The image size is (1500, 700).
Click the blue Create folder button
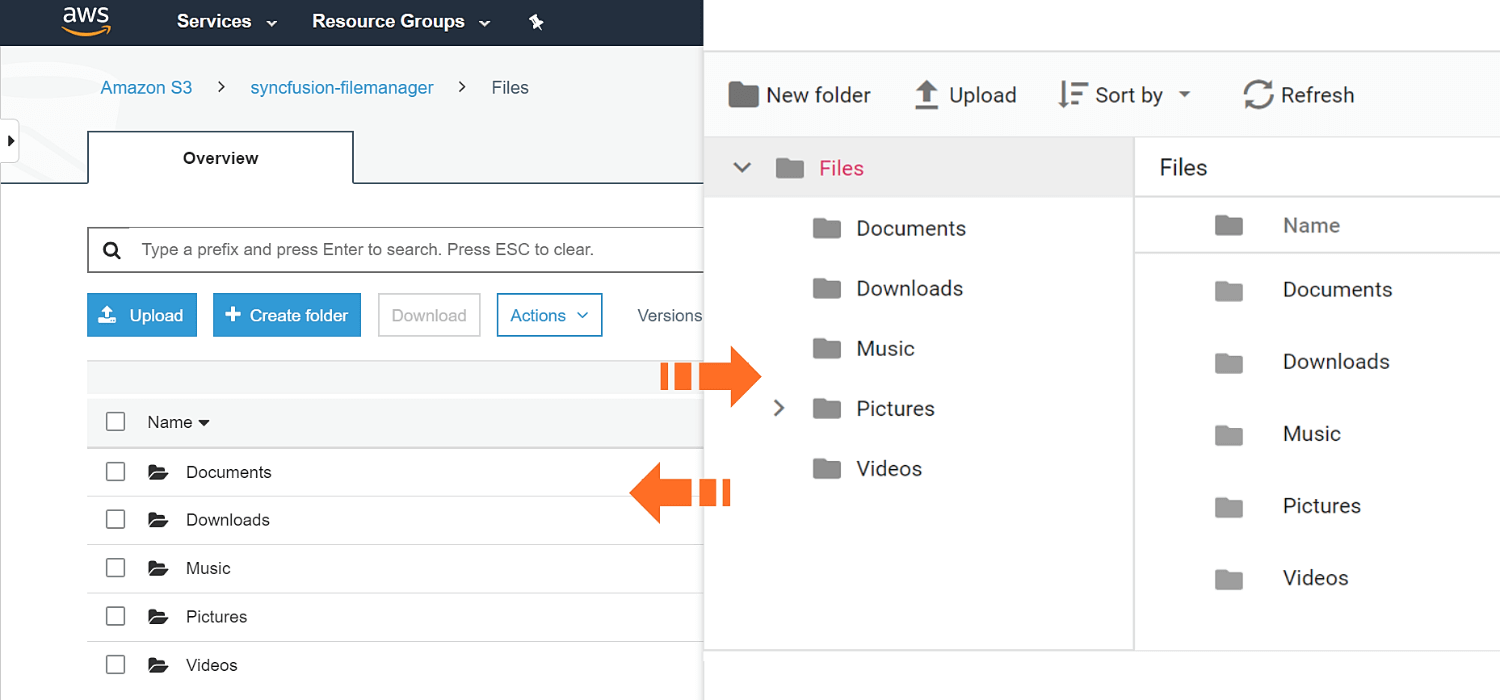click(287, 315)
